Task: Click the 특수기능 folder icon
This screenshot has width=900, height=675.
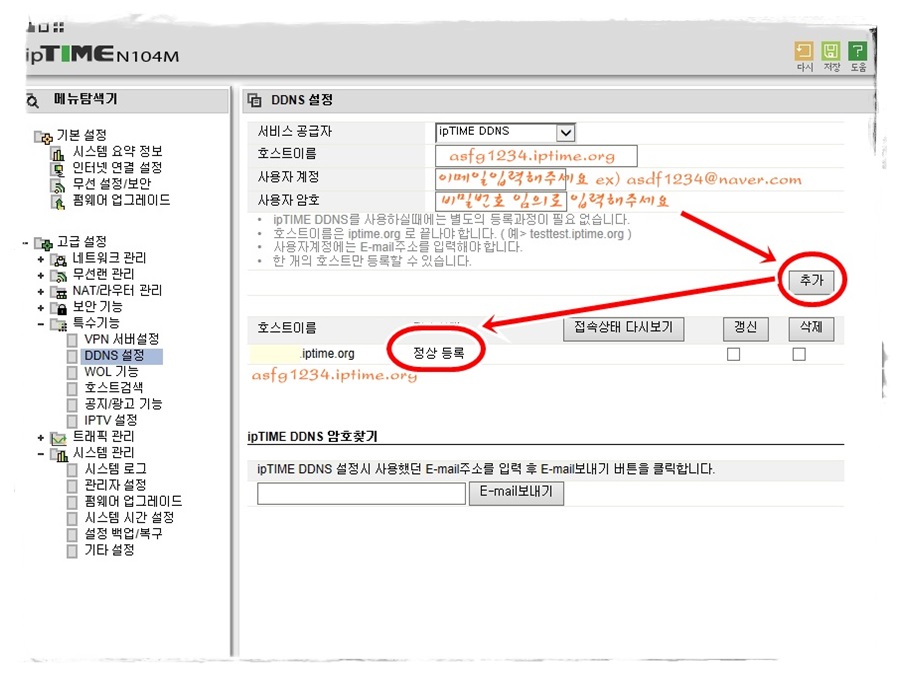Action: (x=59, y=324)
